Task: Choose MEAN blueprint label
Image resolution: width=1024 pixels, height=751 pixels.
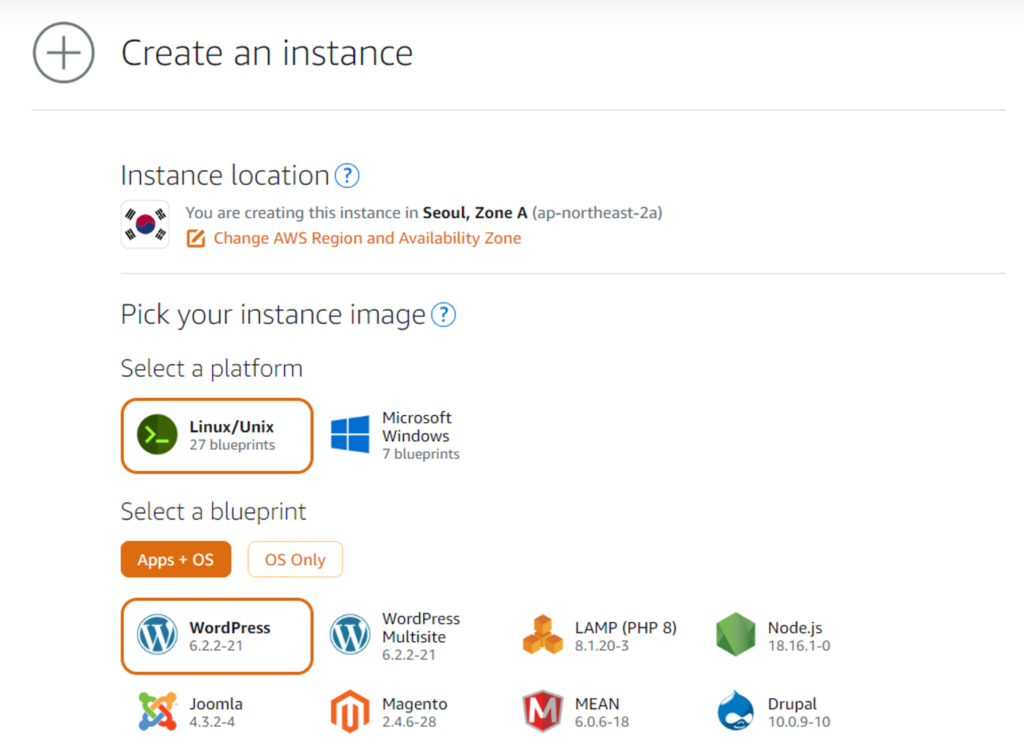Action: pyautogui.click(x=597, y=704)
